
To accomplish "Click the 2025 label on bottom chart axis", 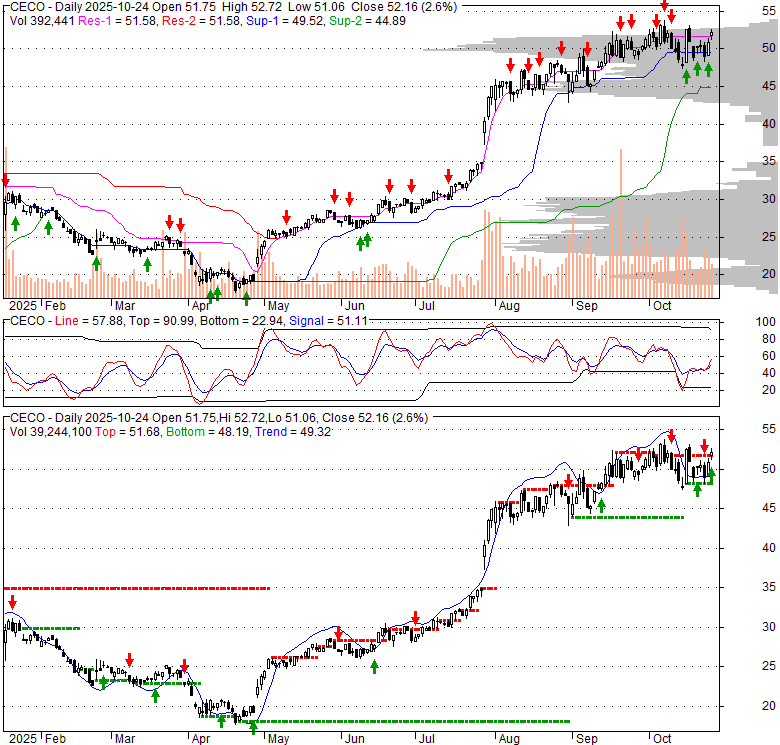I will click(23, 739).
